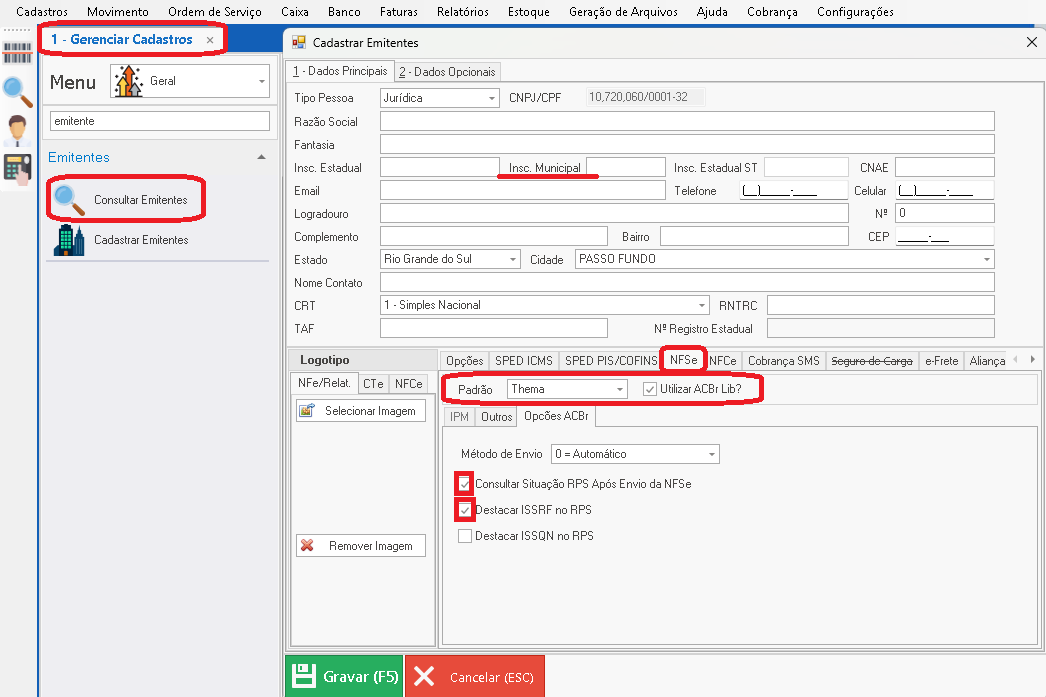Switch to Outros sub-tab
This screenshot has height=697, width=1046.
tap(496, 417)
